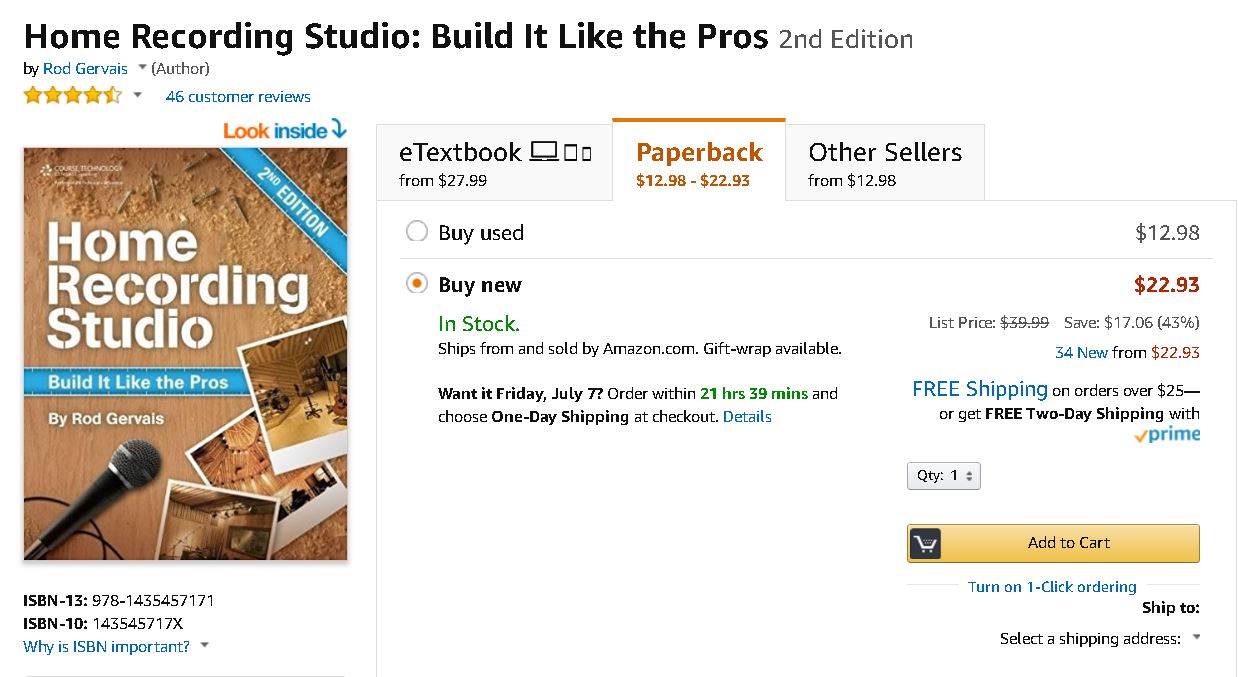
Task: Click the eTextbook laptop device icon
Action: 544,152
